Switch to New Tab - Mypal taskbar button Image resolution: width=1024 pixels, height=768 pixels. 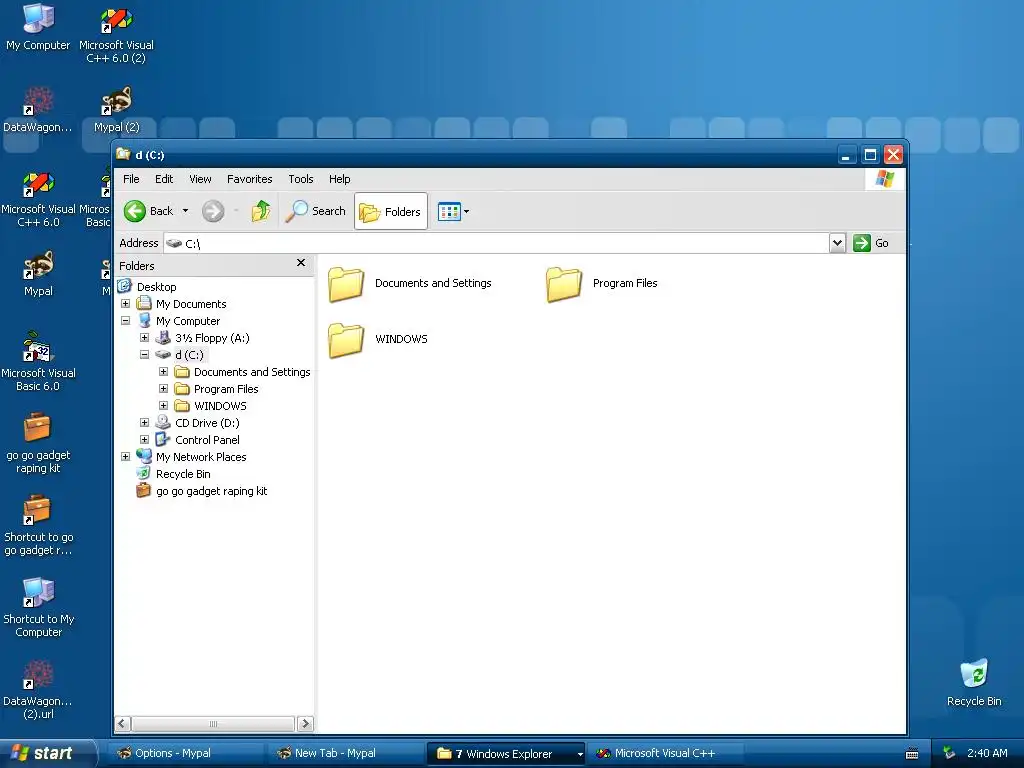coord(345,753)
